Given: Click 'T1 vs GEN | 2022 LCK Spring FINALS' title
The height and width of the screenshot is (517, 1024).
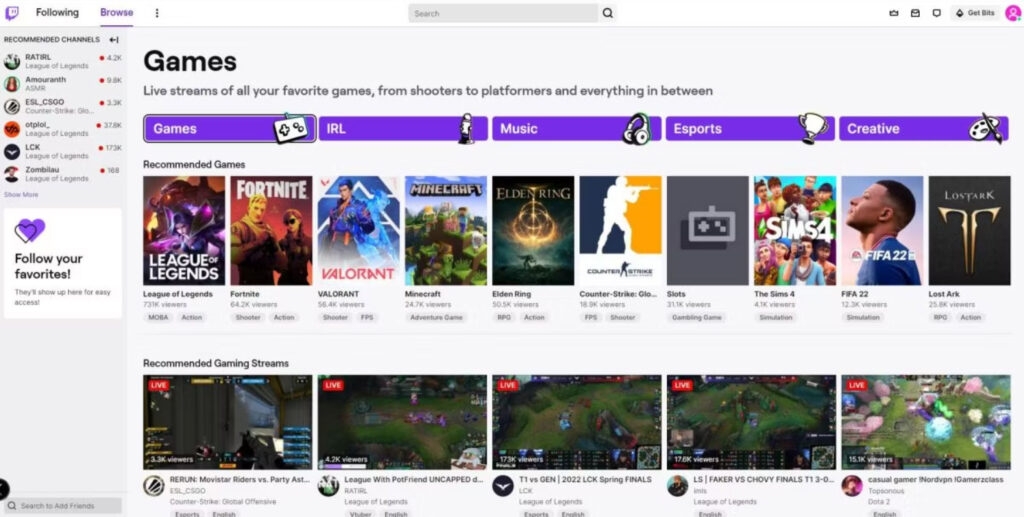Looking at the screenshot, I should point(585,479).
